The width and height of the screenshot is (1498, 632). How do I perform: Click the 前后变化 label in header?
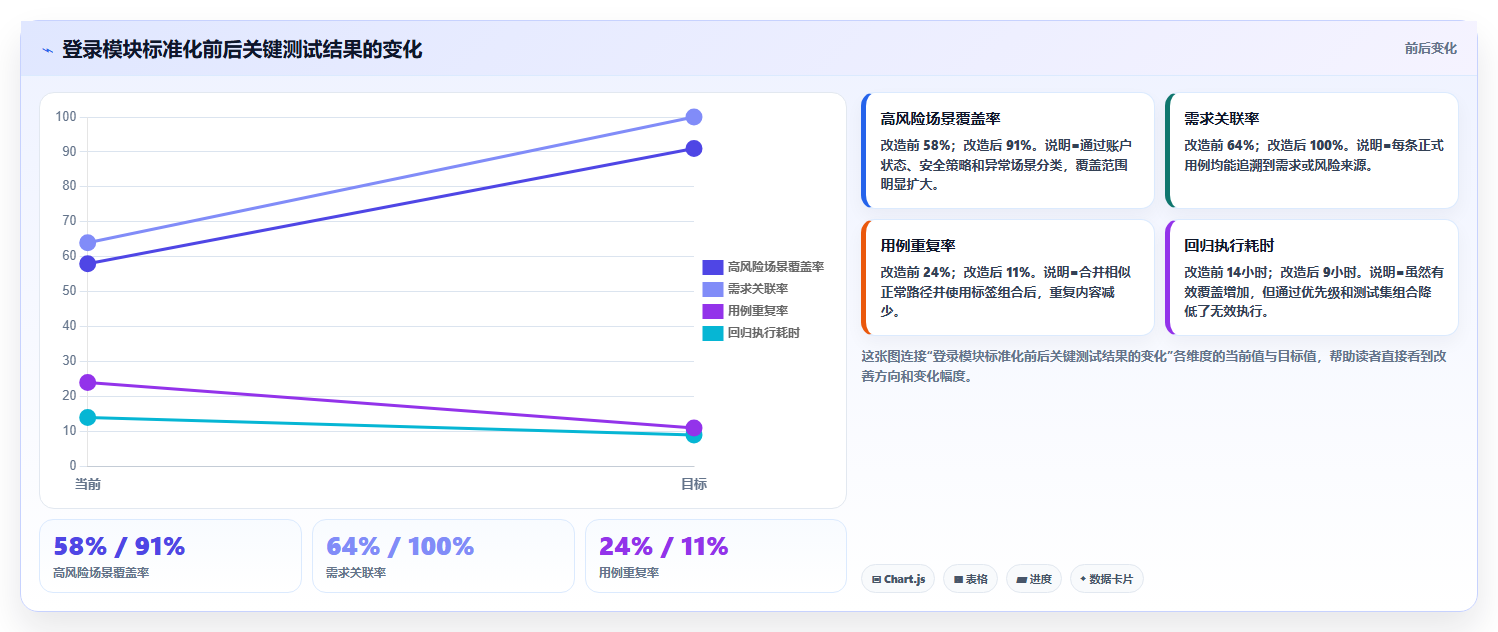click(x=1430, y=48)
